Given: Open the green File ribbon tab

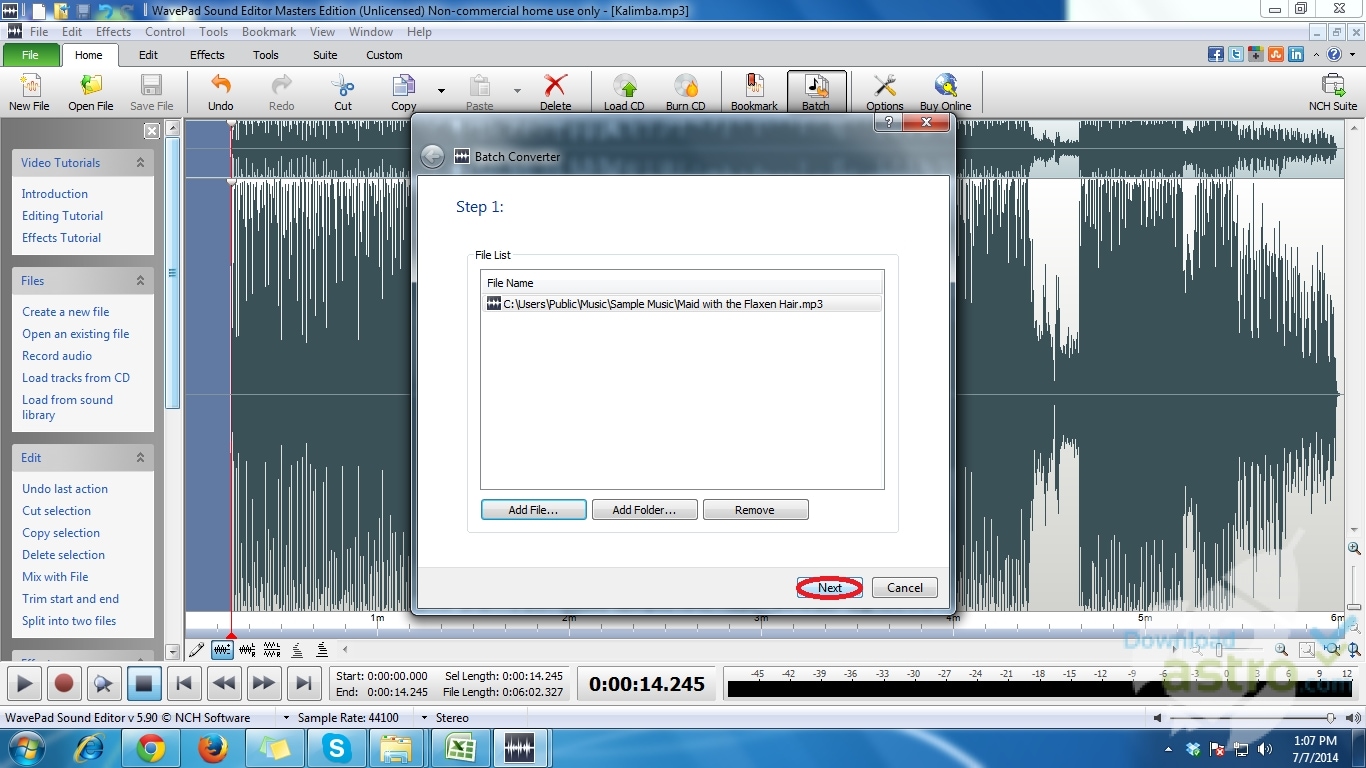Looking at the screenshot, I should pyautogui.click(x=30, y=55).
